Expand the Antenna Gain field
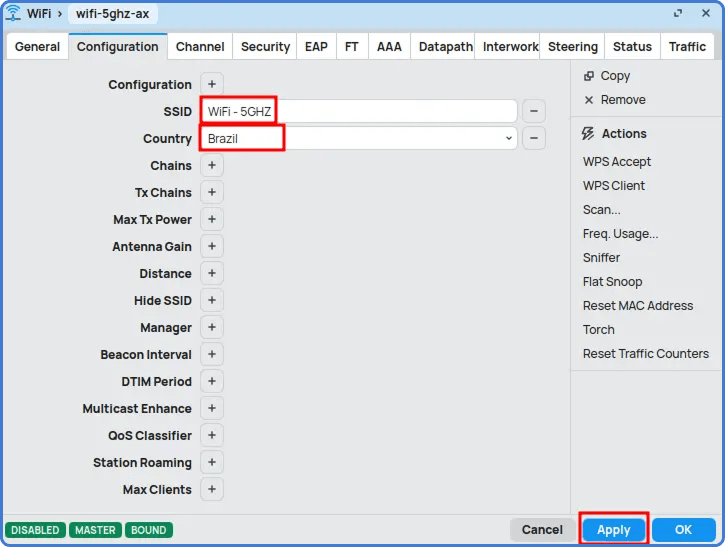This screenshot has height=547, width=725. coord(212,246)
